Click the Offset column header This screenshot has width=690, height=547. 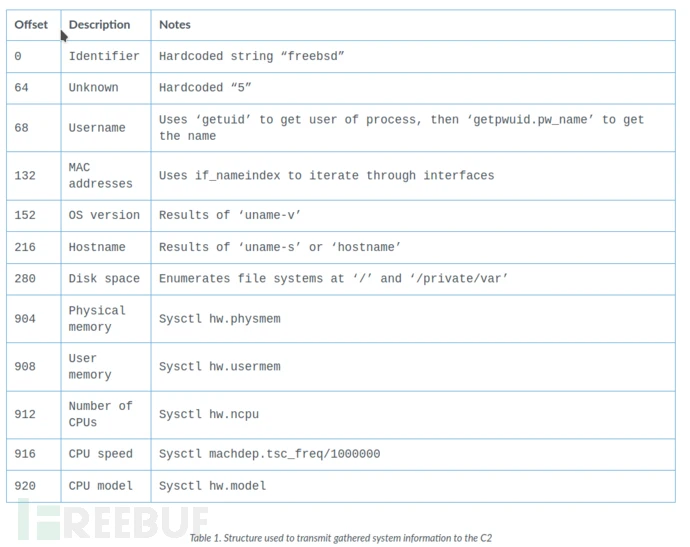tap(31, 25)
